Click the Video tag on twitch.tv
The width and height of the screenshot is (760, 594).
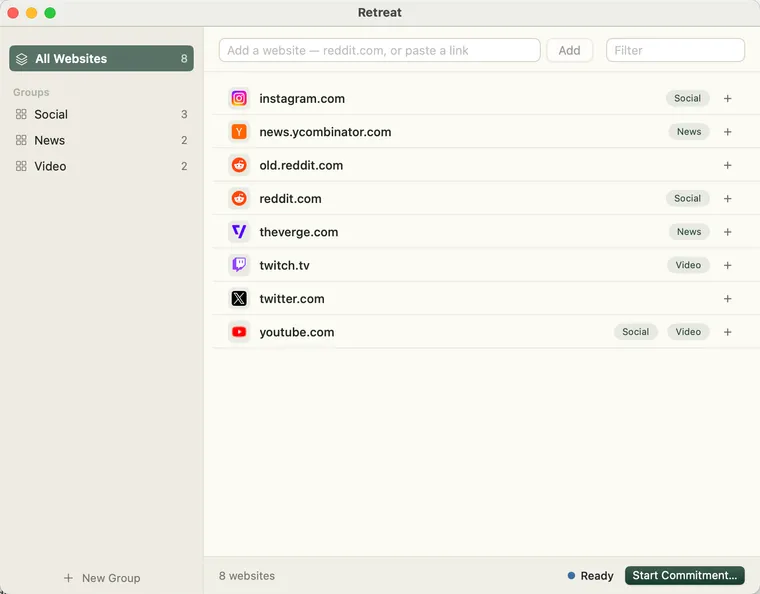[x=688, y=265]
